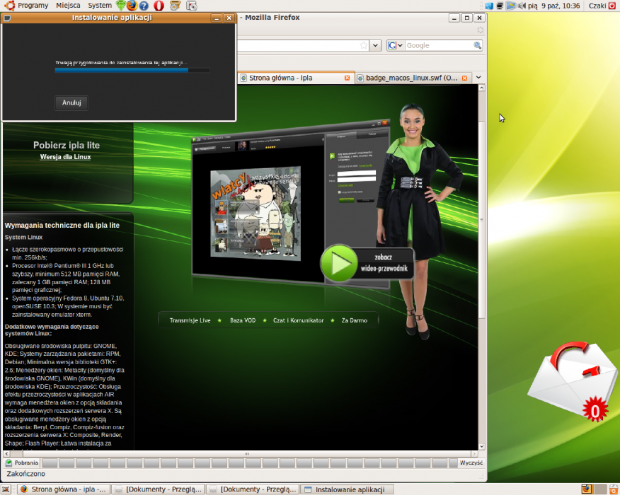The height and width of the screenshot is (495, 620).
Task: Clear downloads with Wyczyść button
Action: (x=471, y=463)
